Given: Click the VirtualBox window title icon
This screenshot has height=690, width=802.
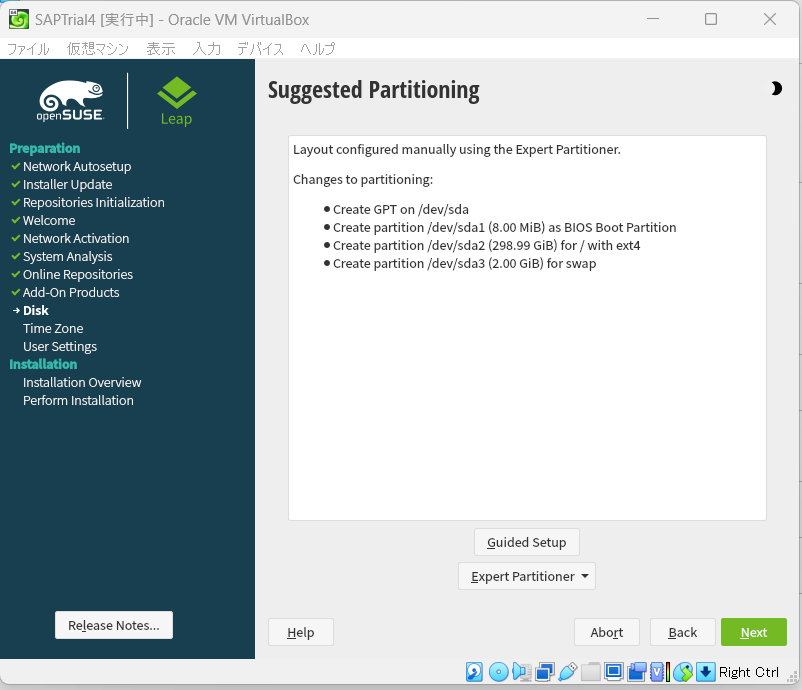Looking at the screenshot, I should point(19,19).
